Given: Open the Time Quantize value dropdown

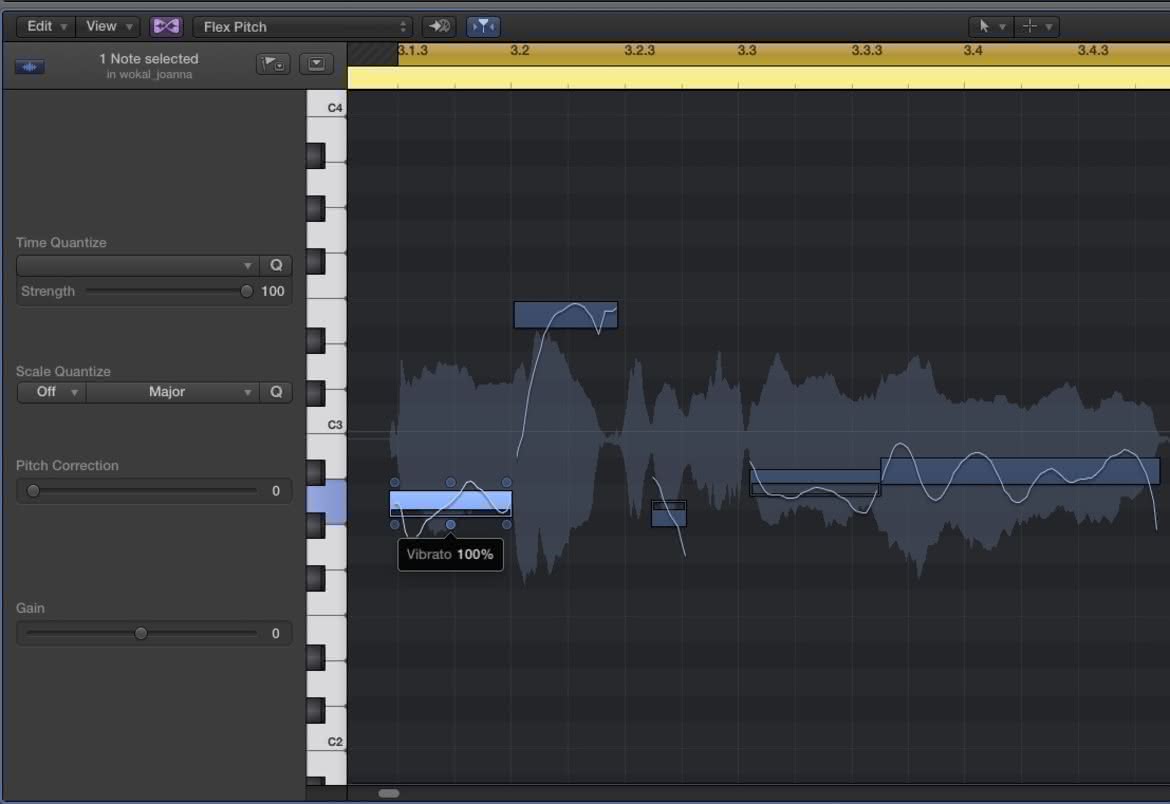Looking at the screenshot, I should [138, 266].
